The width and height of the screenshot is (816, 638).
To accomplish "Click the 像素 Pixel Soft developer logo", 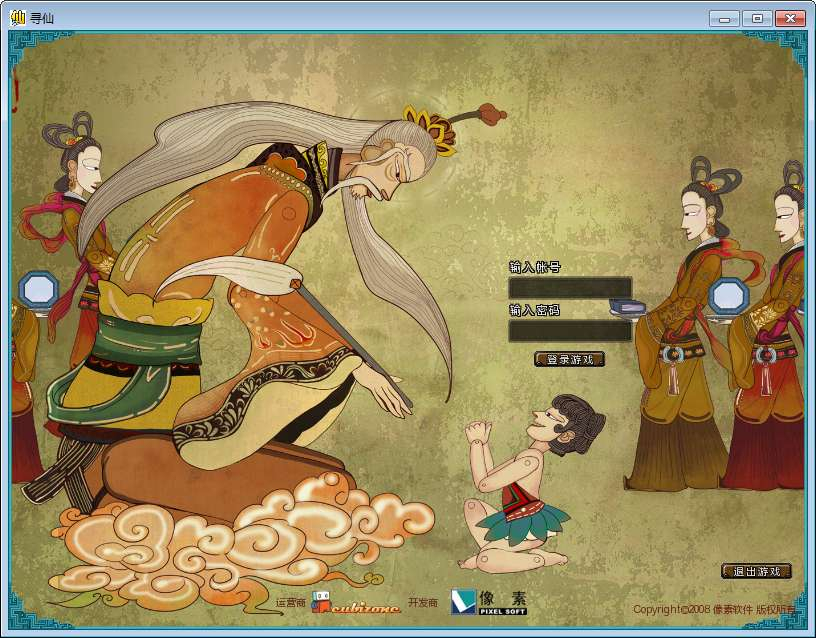I will [x=489, y=602].
